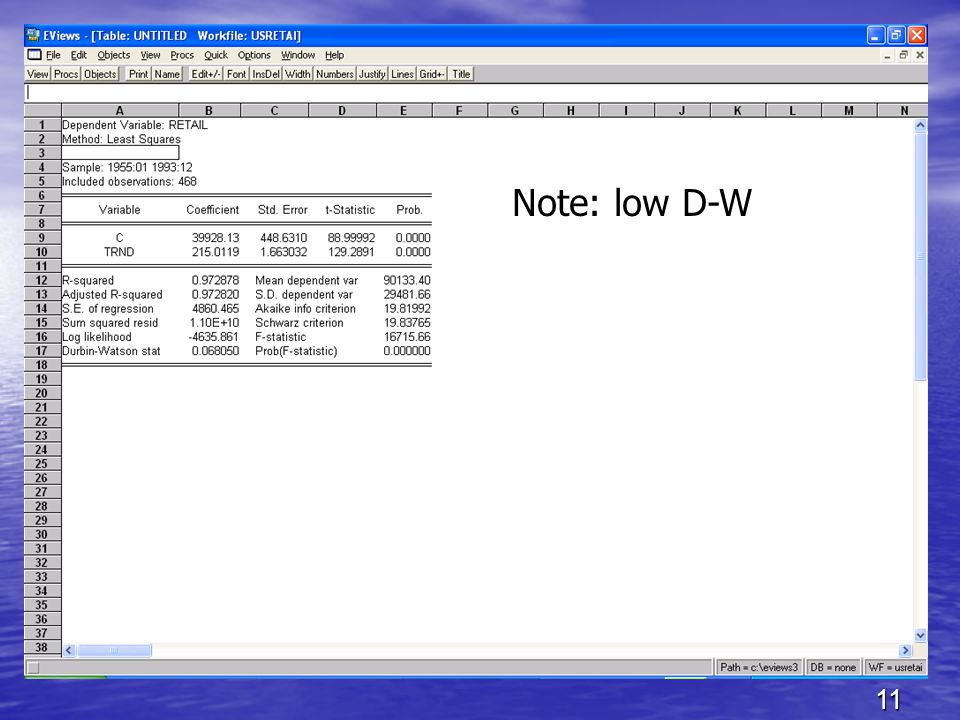Select row 17 header

click(42, 351)
